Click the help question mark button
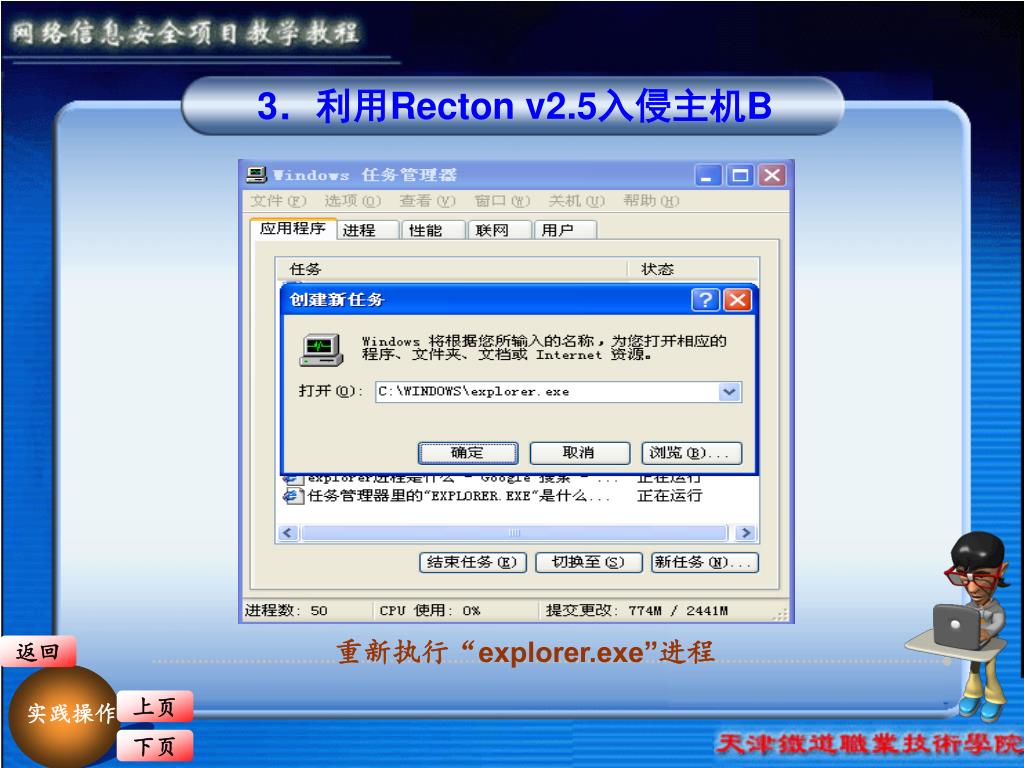This screenshot has height=768, width=1024. click(705, 300)
